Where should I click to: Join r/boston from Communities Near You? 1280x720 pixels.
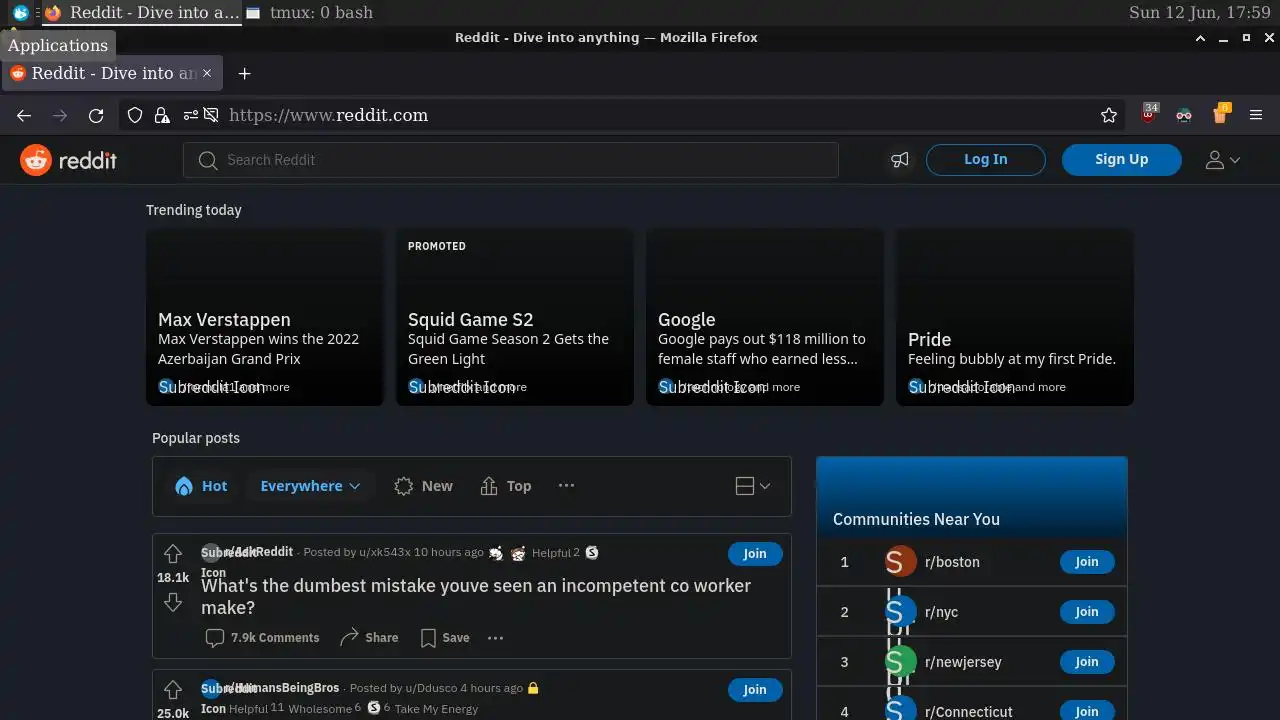[x=1087, y=562]
